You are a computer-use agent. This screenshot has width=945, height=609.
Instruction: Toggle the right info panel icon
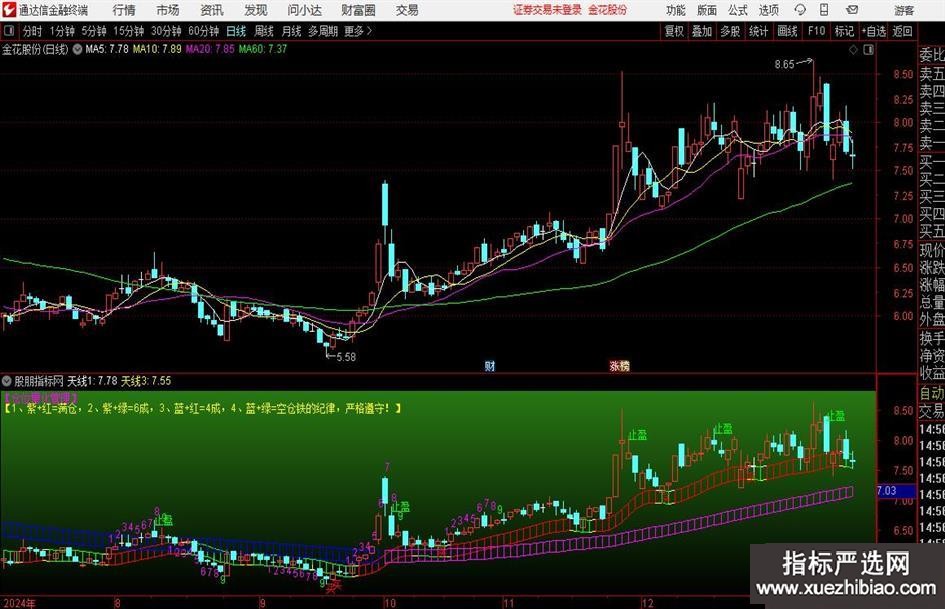coord(868,50)
